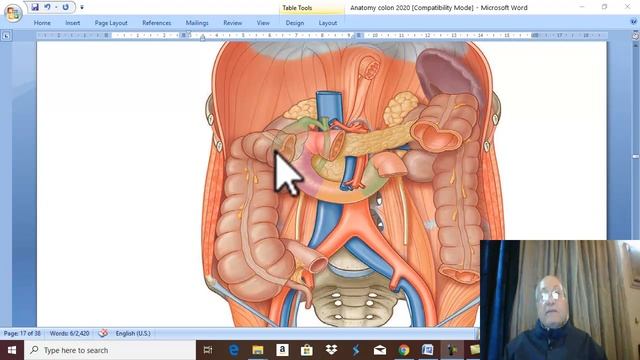Click 'Words: 6/2,420' in status bar
The image size is (640, 360).
(69, 333)
